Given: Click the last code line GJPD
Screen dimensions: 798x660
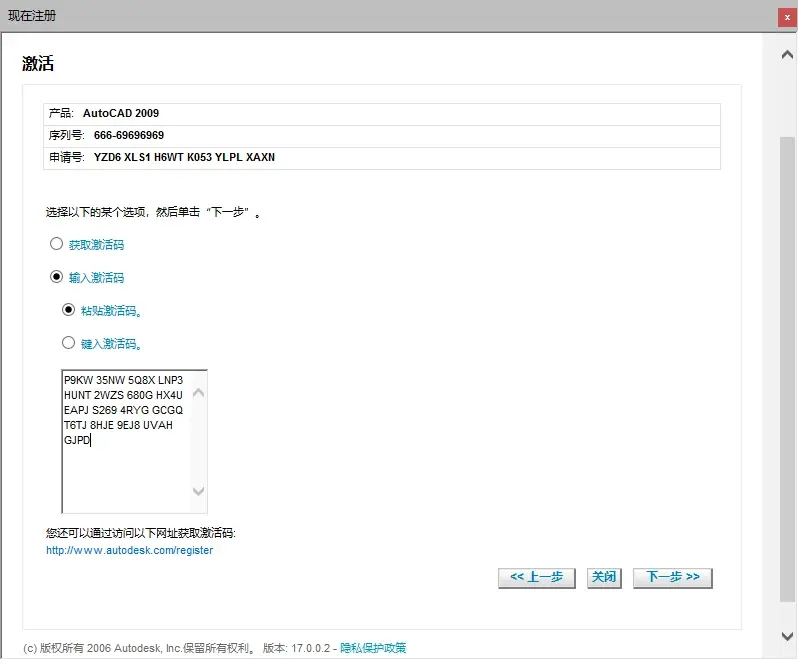Looking at the screenshot, I should tap(77, 440).
